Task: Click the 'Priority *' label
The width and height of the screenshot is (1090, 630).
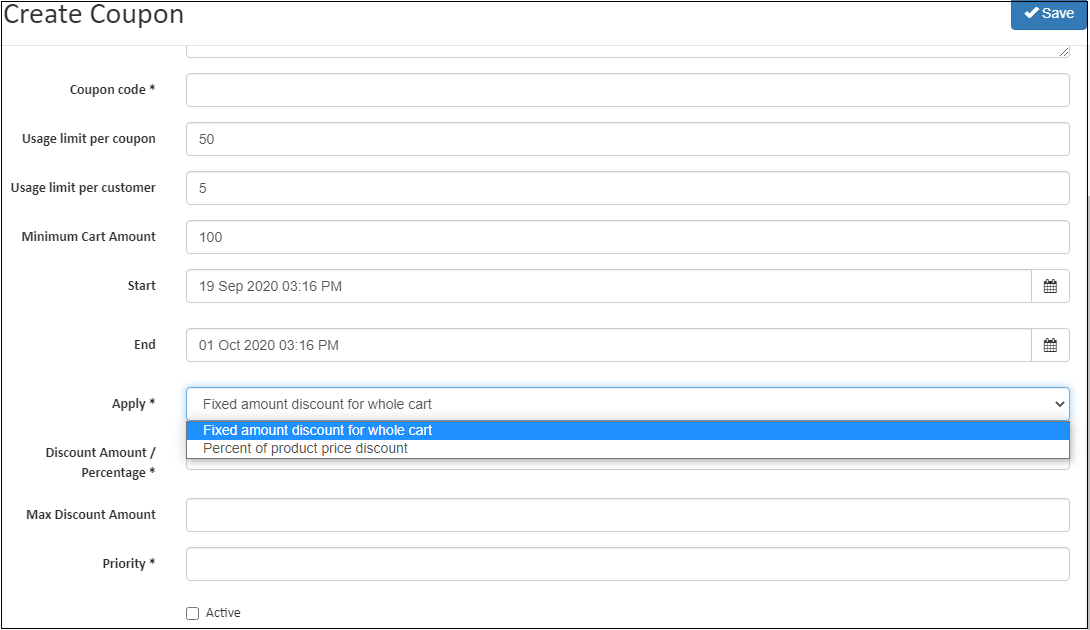Action: tap(129, 563)
